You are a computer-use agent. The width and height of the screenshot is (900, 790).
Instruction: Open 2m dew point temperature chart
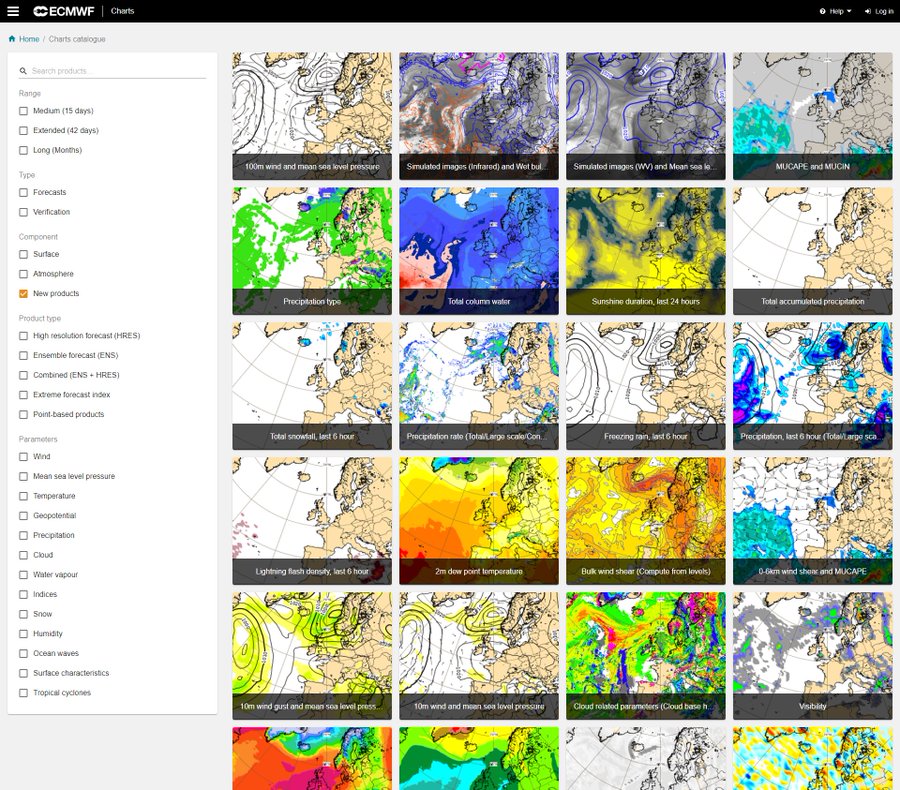(479, 521)
